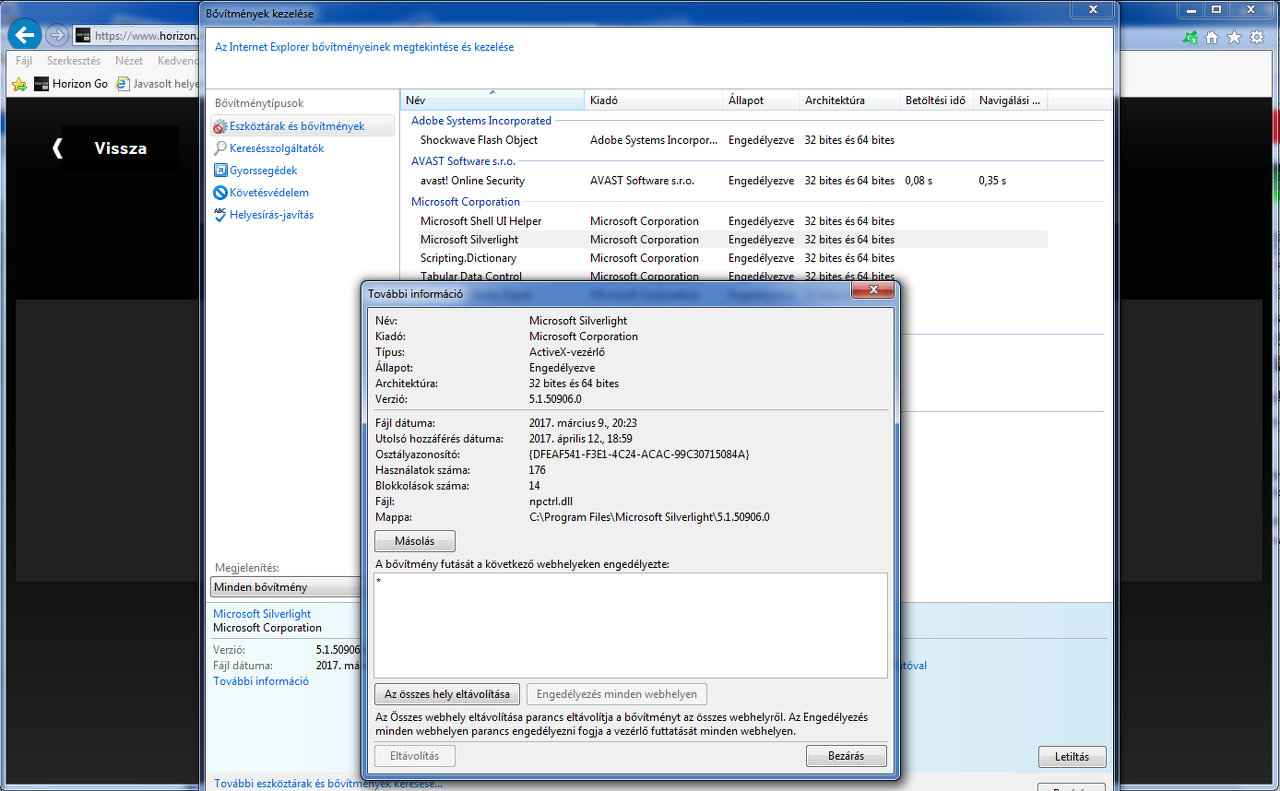Click the AVAST Software s.r.o. group header
This screenshot has width=1280, height=791.
(x=465, y=161)
